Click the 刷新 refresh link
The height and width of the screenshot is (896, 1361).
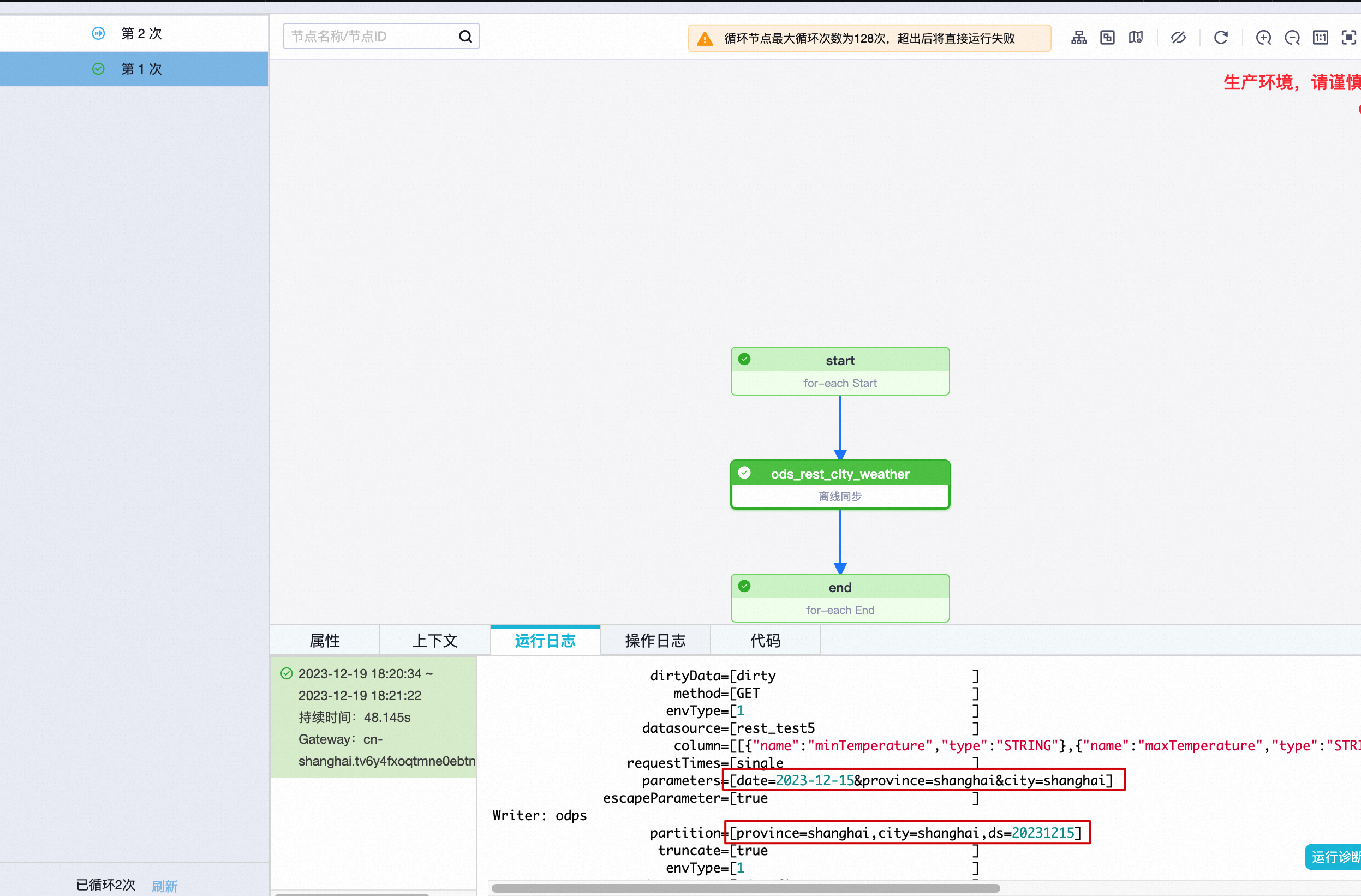click(x=165, y=886)
